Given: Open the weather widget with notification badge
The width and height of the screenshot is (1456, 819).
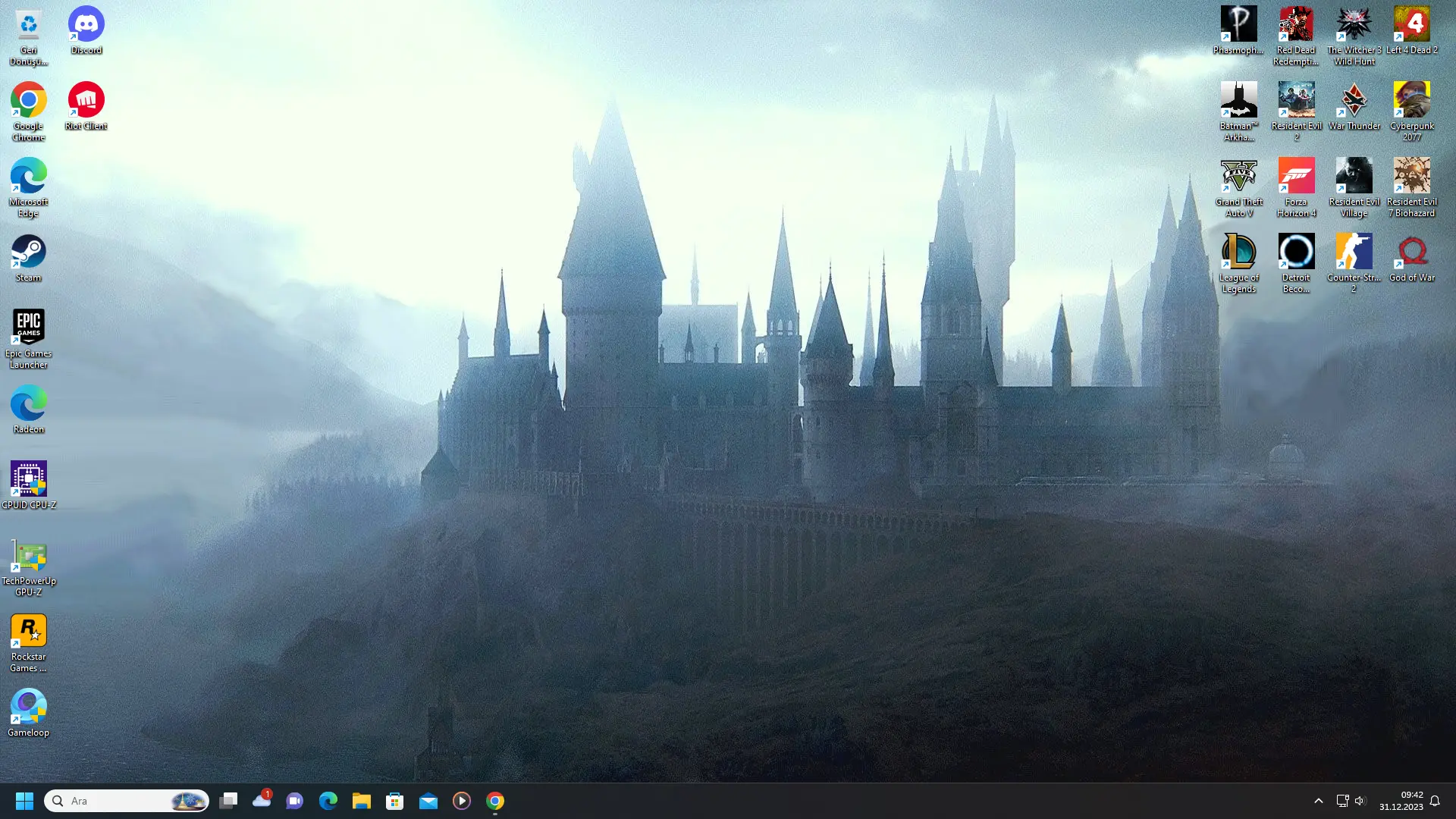Looking at the screenshot, I should (262, 801).
